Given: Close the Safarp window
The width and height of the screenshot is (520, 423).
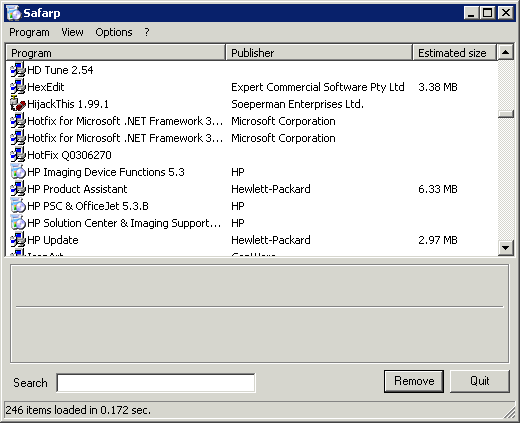Looking at the screenshot, I should point(506,13).
